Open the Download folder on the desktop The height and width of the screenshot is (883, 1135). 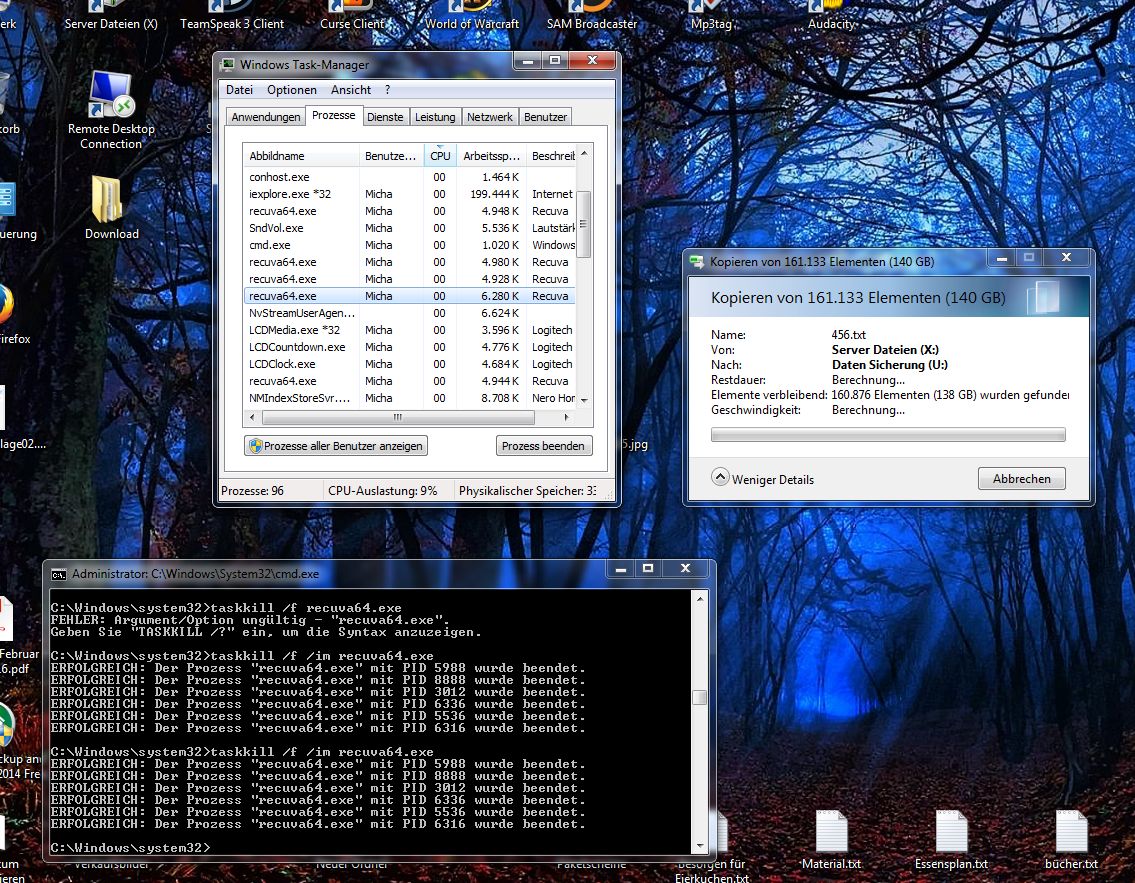pyautogui.click(x=108, y=200)
